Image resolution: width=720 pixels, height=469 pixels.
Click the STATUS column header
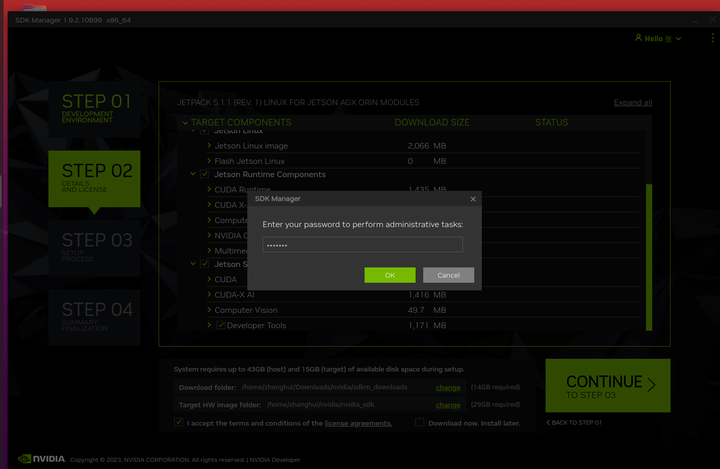pyautogui.click(x=551, y=123)
